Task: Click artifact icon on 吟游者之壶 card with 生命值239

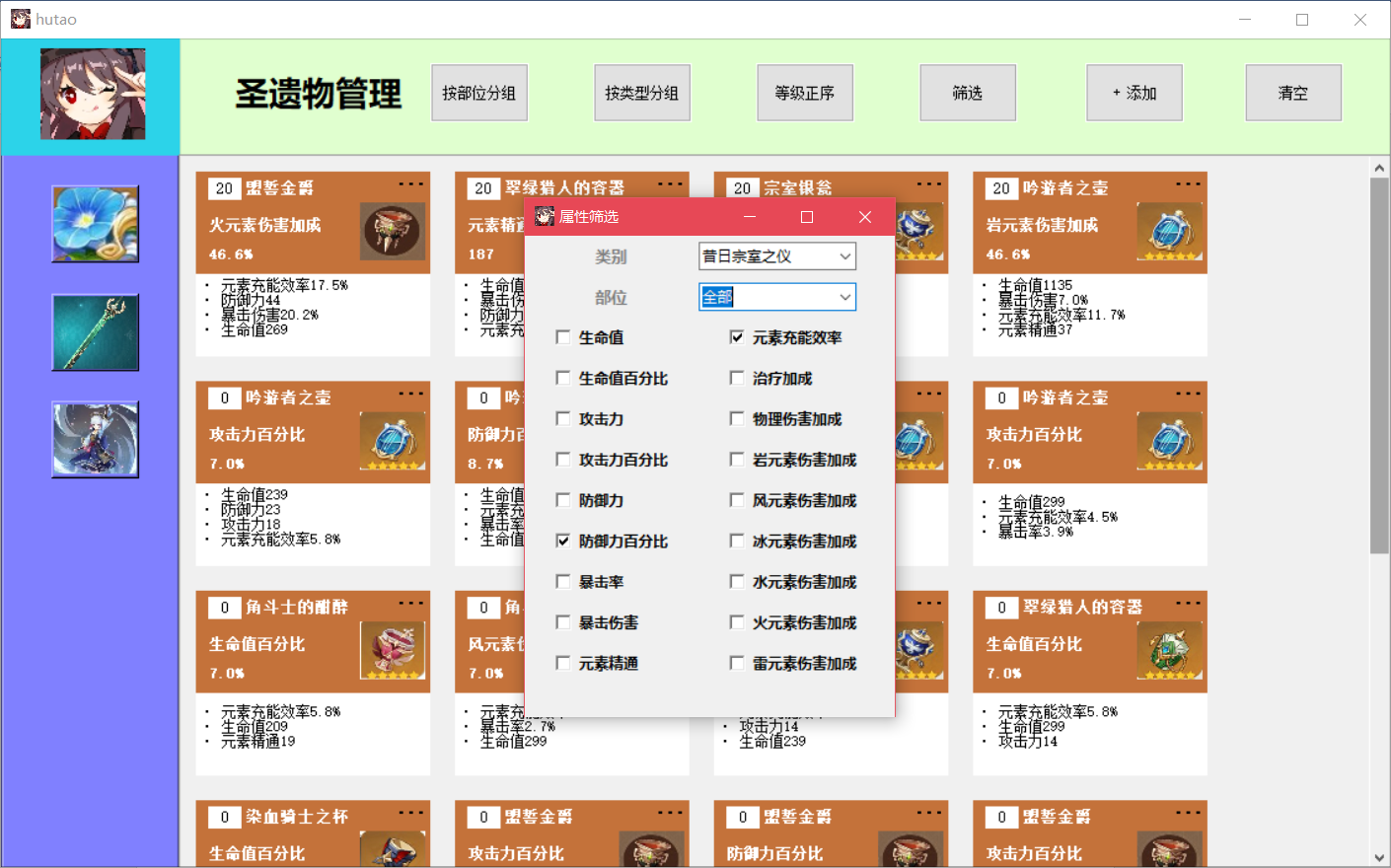Action: 393,440
